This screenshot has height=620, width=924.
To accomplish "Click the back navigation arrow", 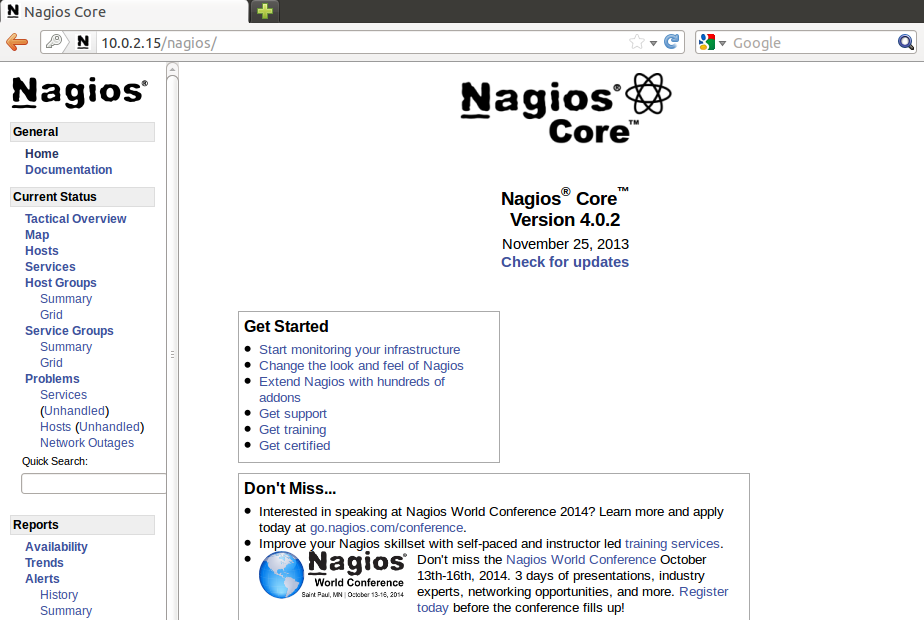I will click(x=16, y=42).
